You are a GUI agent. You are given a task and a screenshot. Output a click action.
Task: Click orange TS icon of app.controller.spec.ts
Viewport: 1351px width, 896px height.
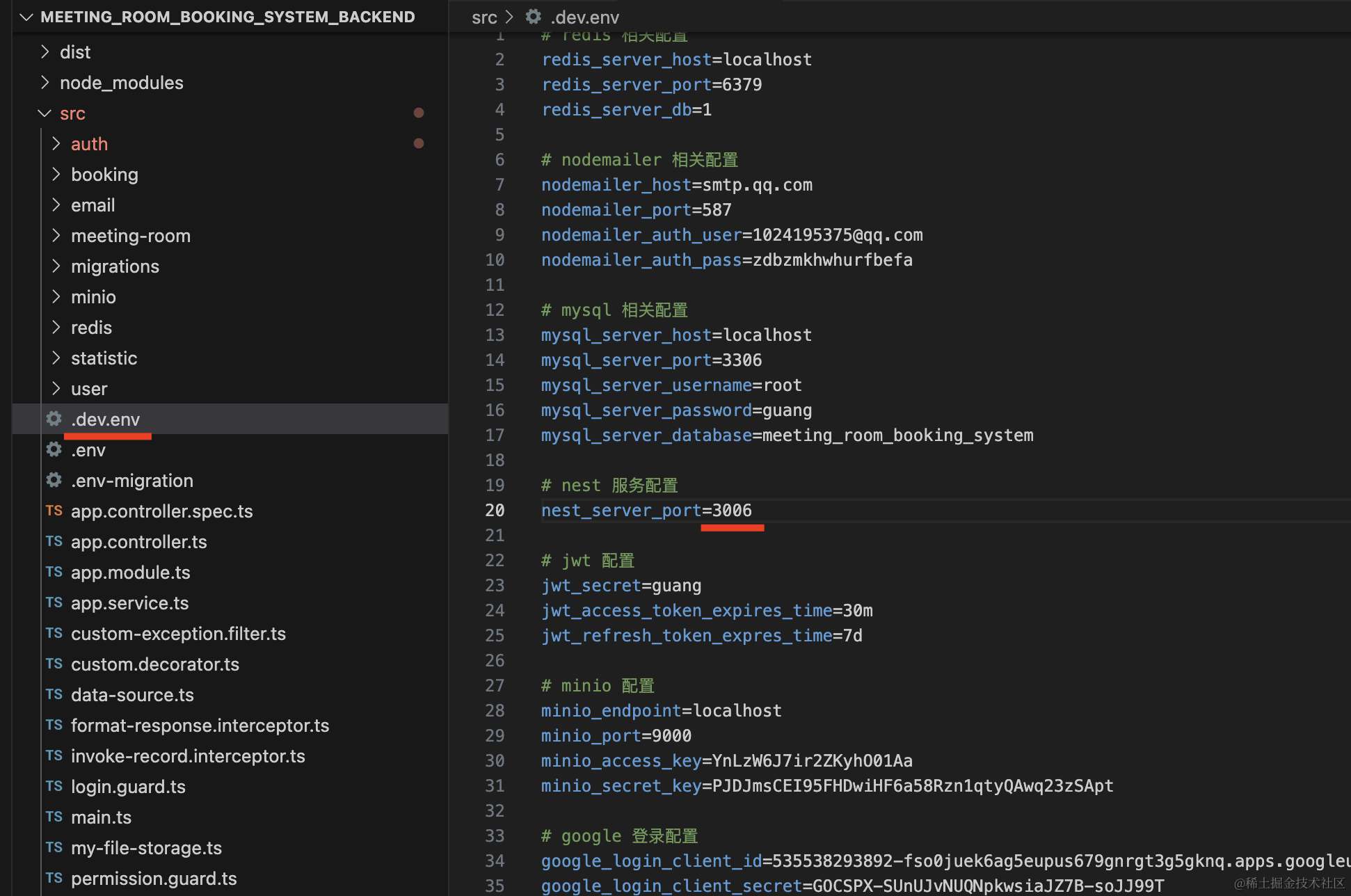[54, 511]
